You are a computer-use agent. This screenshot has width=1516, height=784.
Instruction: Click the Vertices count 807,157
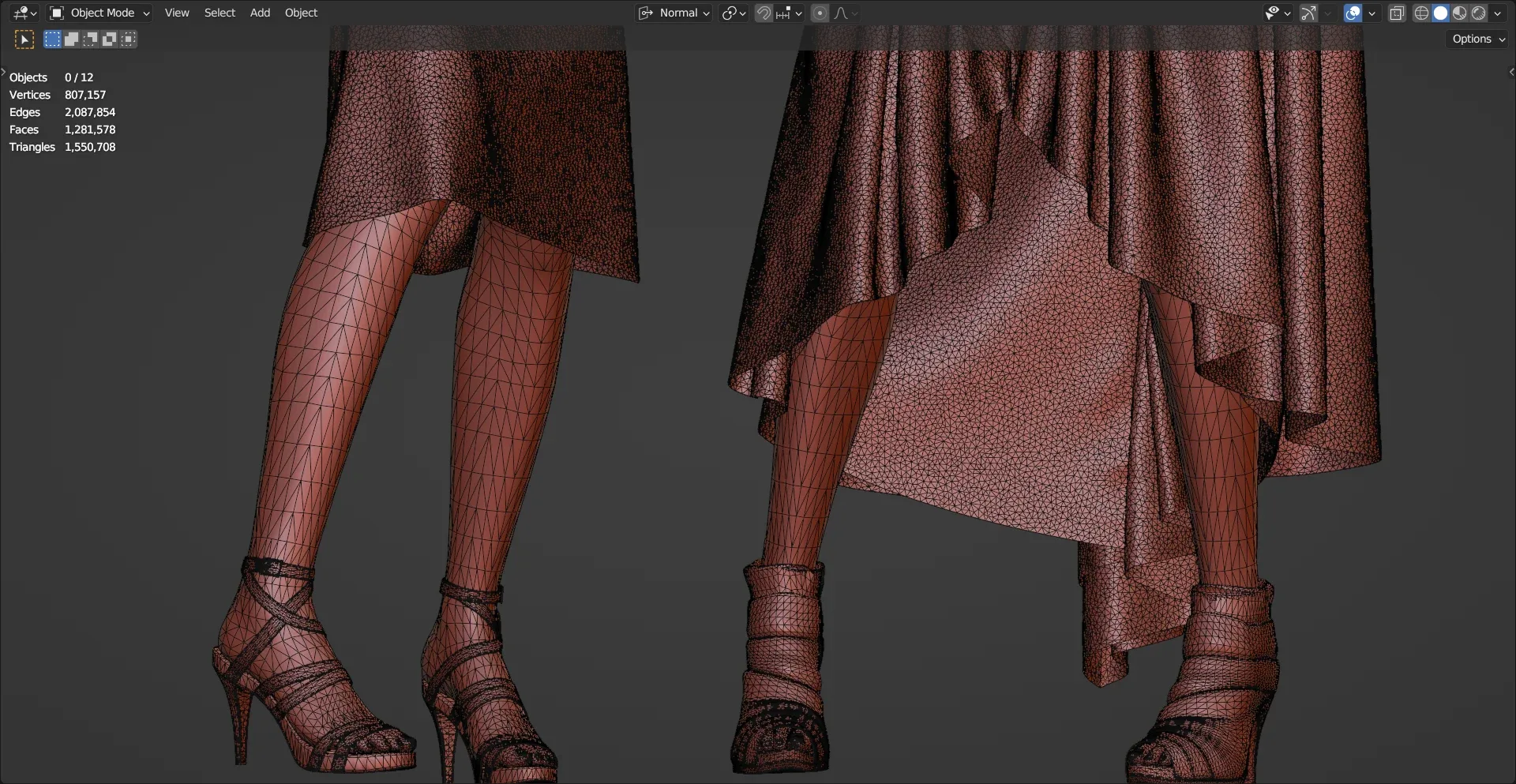85,95
